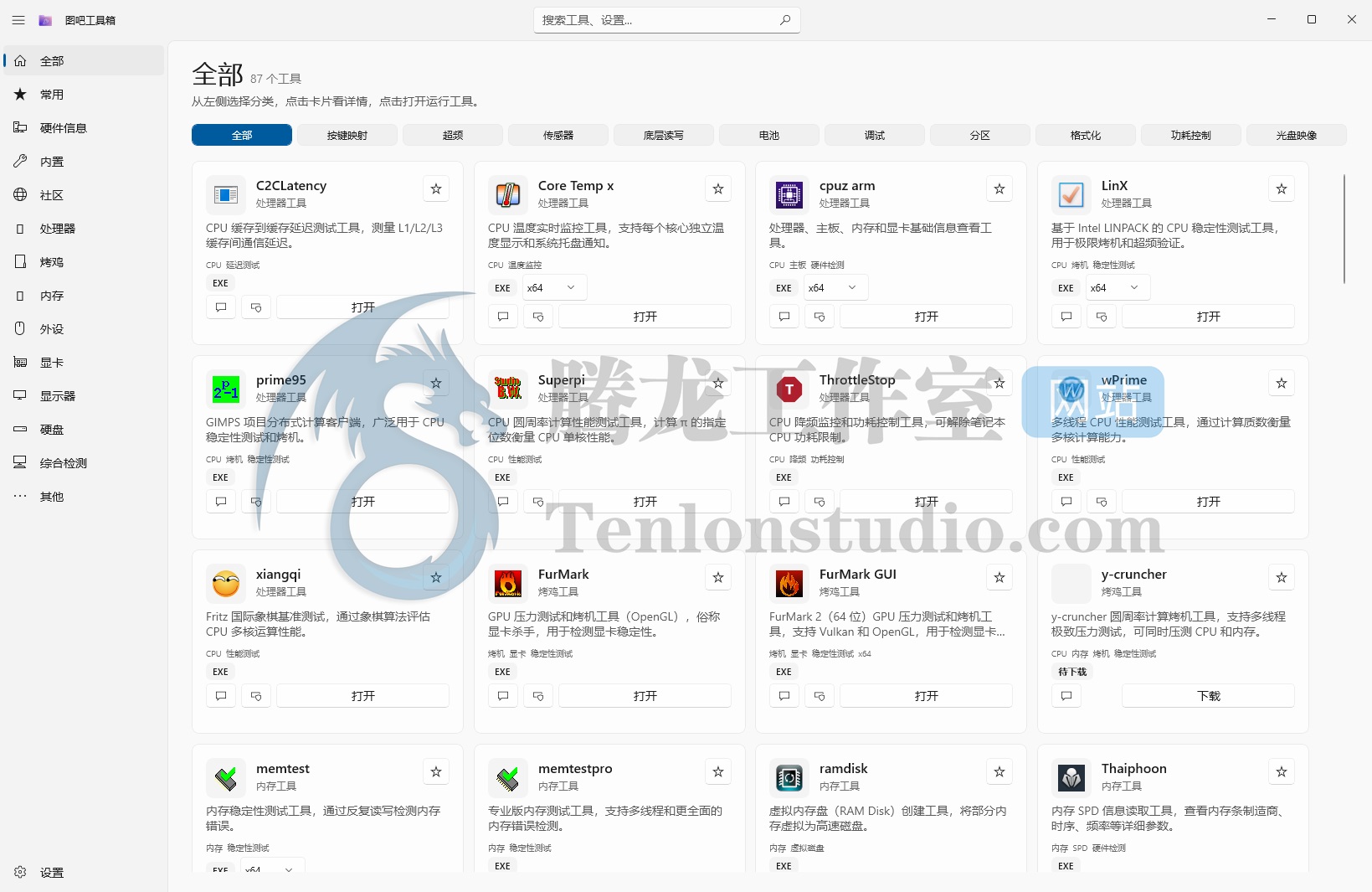Screen dimensions: 1372x892
Task: Click the Superpi app icon
Action: coord(508,389)
